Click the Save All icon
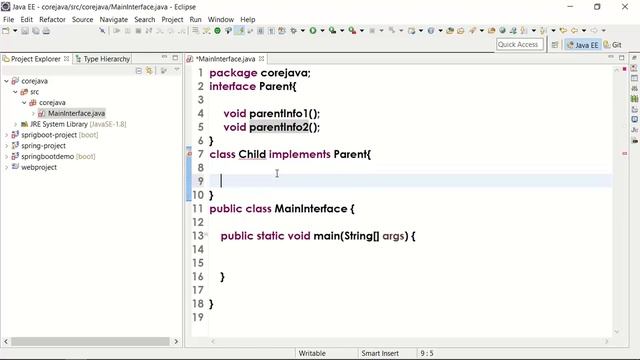 pyautogui.click(x=36, y=31)
